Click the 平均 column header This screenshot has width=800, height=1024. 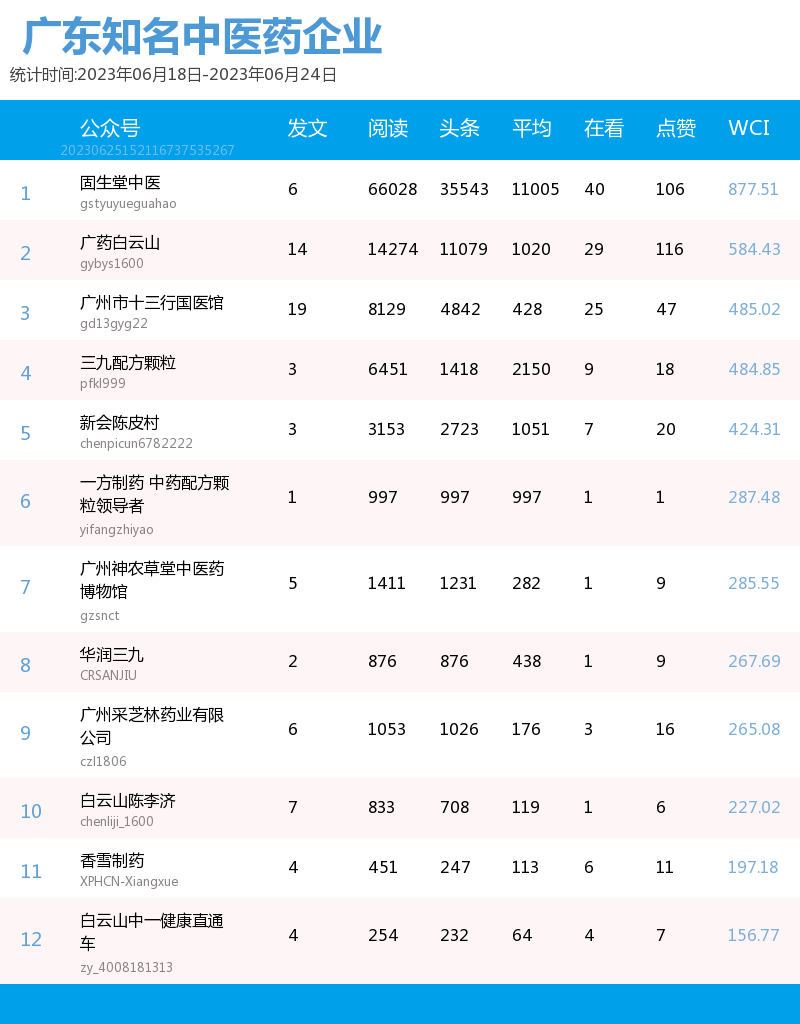tap(532, 128)
